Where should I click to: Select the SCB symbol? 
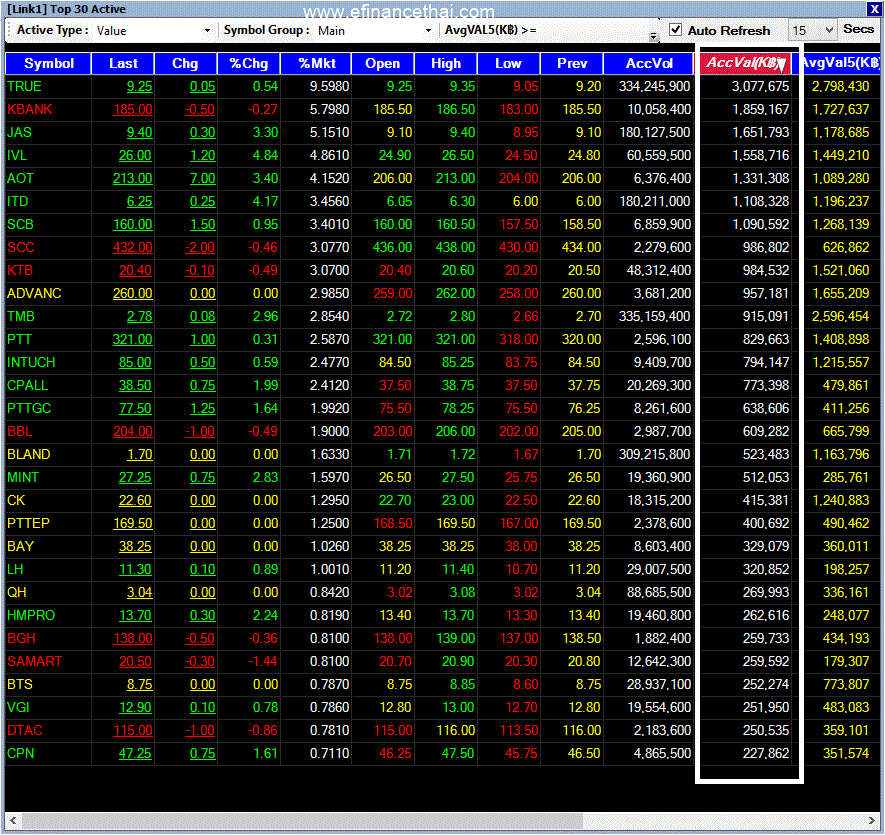point(20,224)
